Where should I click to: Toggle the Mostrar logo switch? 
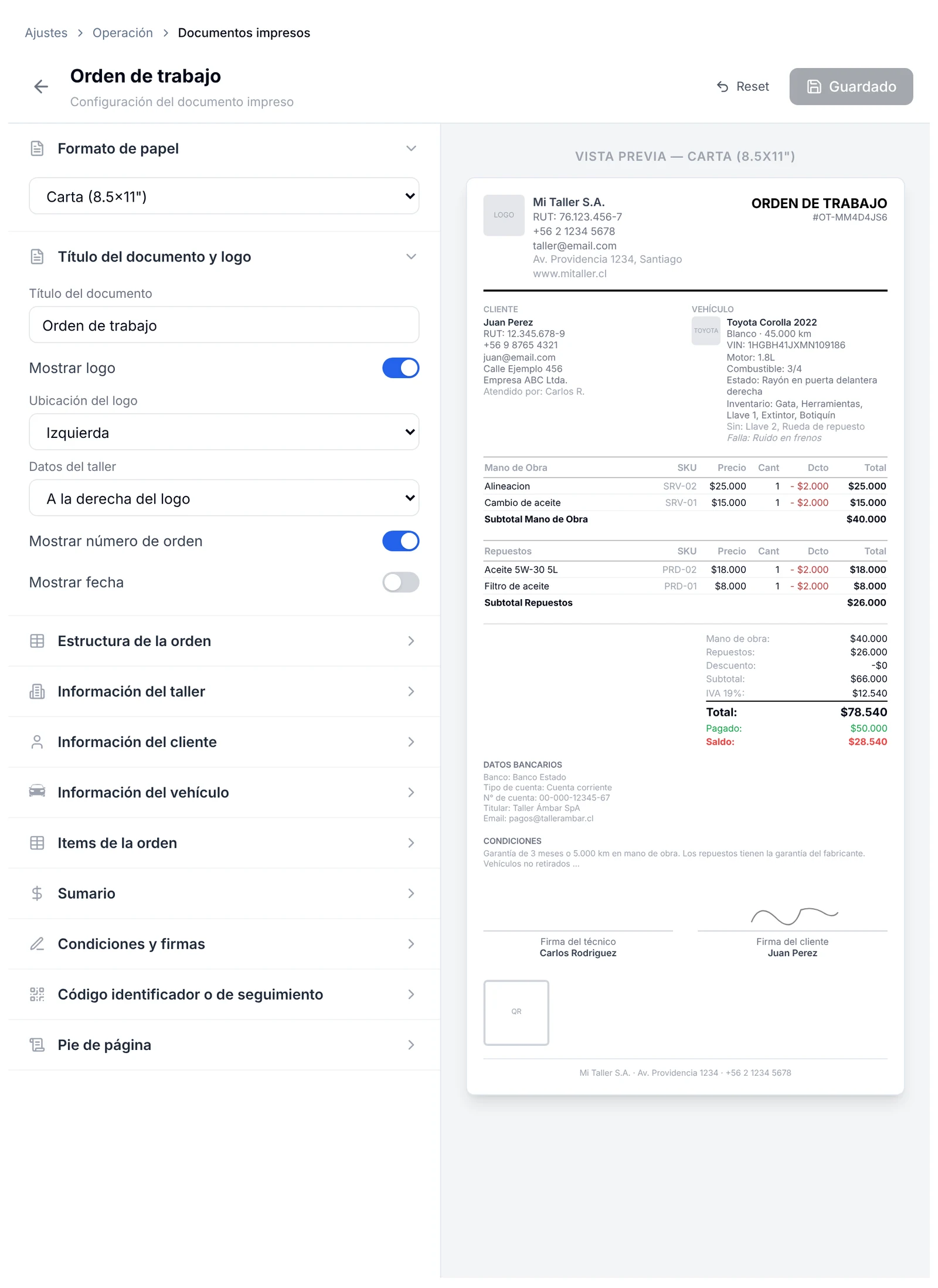(x=400, y=368)
